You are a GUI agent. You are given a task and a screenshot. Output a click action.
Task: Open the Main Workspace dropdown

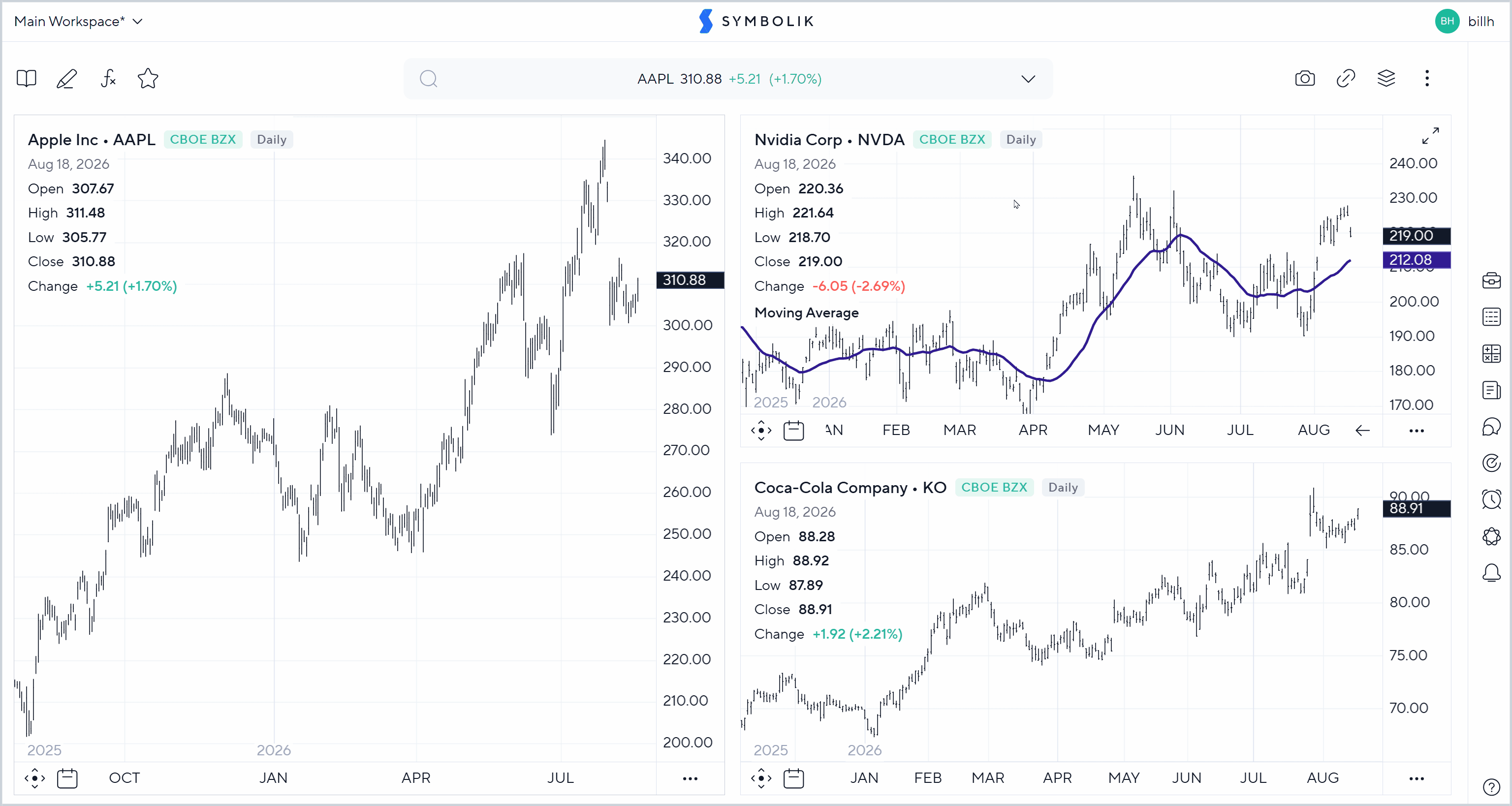click(79, 22)
